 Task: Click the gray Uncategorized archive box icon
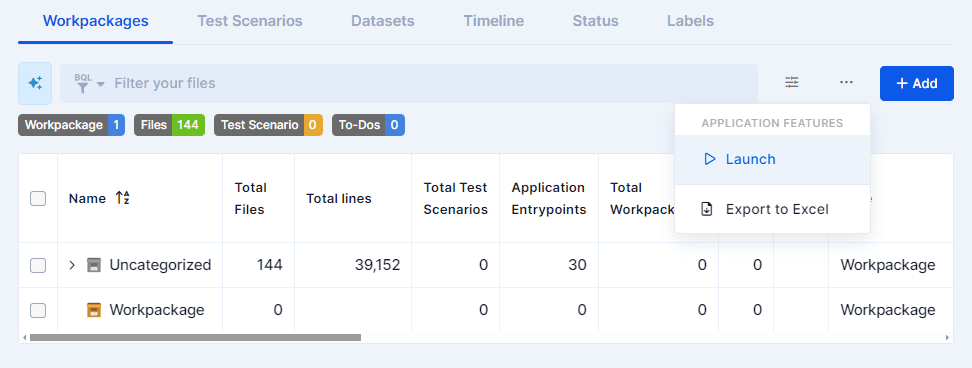click(94, 265)
